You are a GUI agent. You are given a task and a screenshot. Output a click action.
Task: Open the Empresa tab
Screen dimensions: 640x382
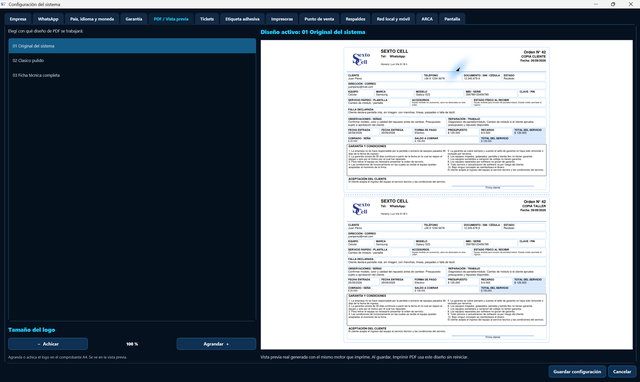pyautogui.click(x=18, y=19)
